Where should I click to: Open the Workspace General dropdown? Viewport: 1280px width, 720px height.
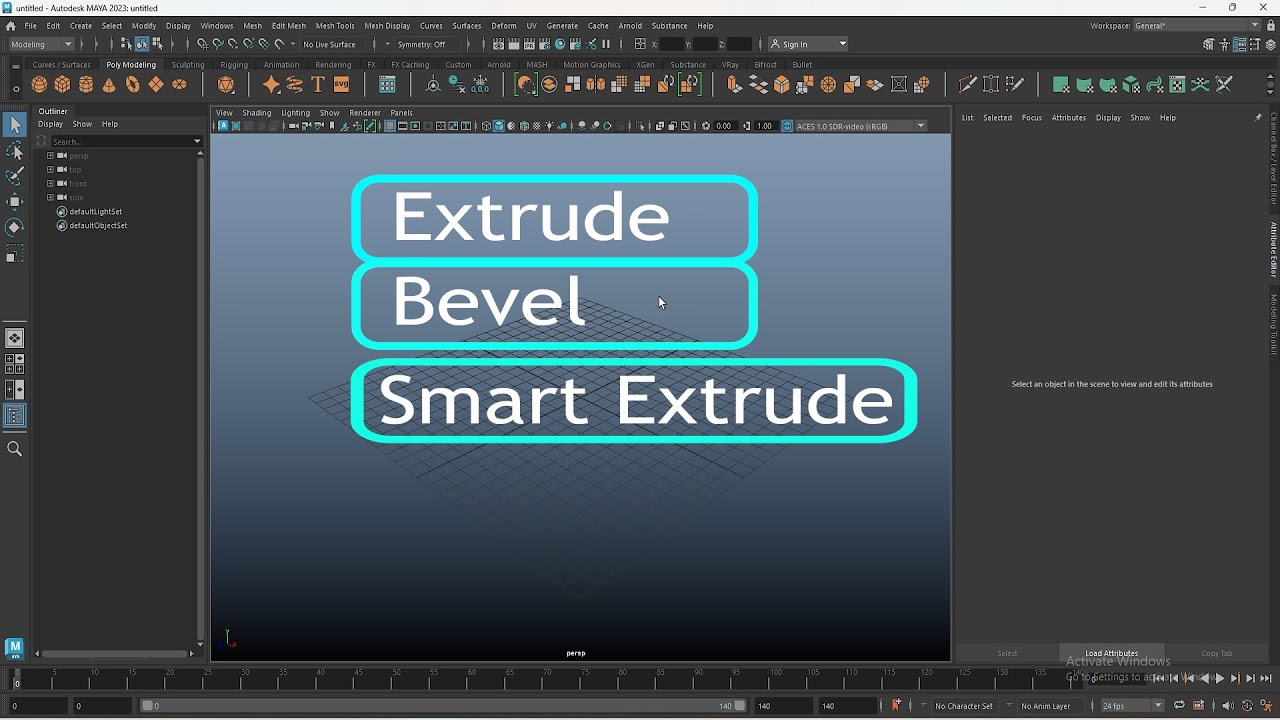[1196, 26]
